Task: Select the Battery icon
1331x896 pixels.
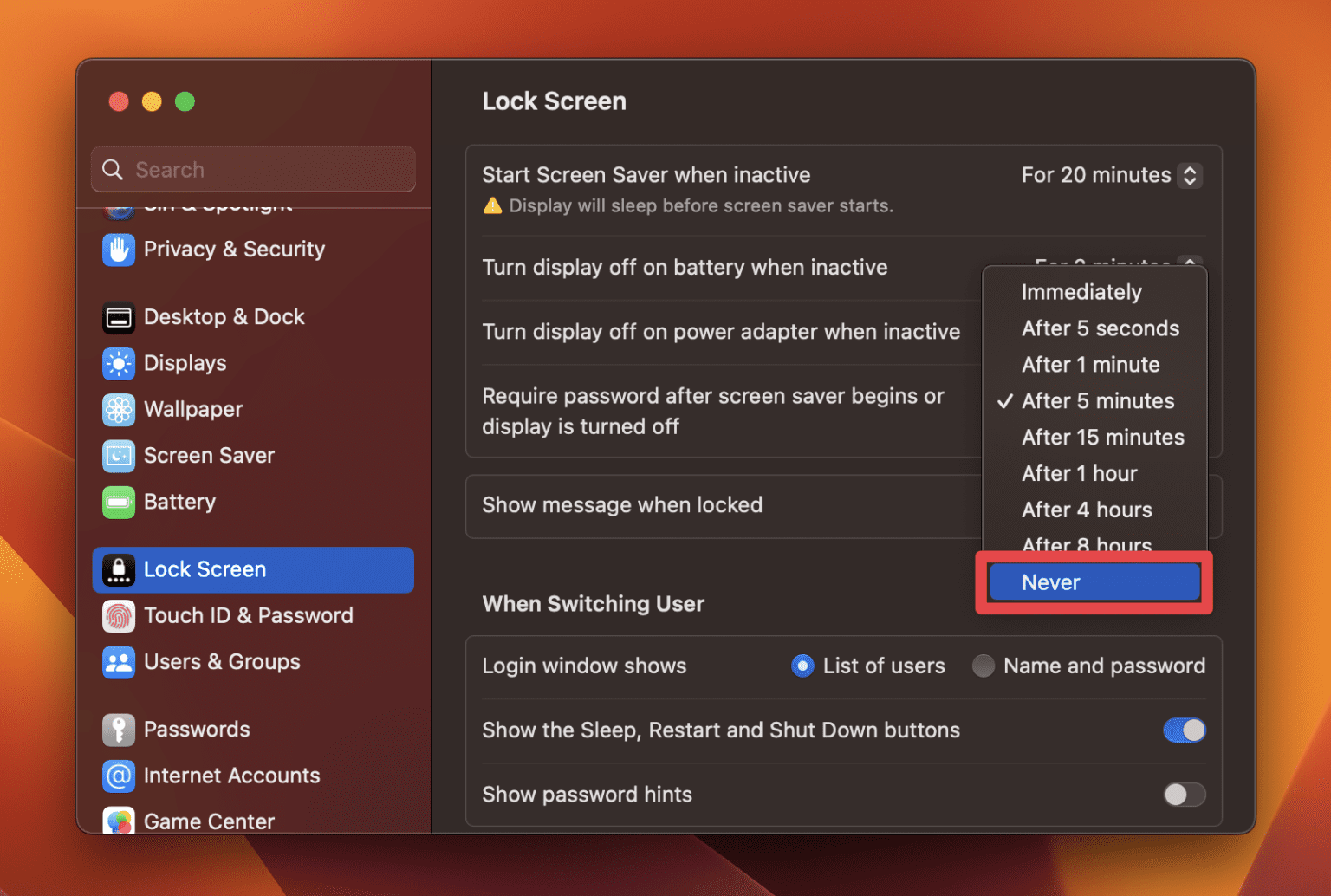Action: click(x=119, y=502)
